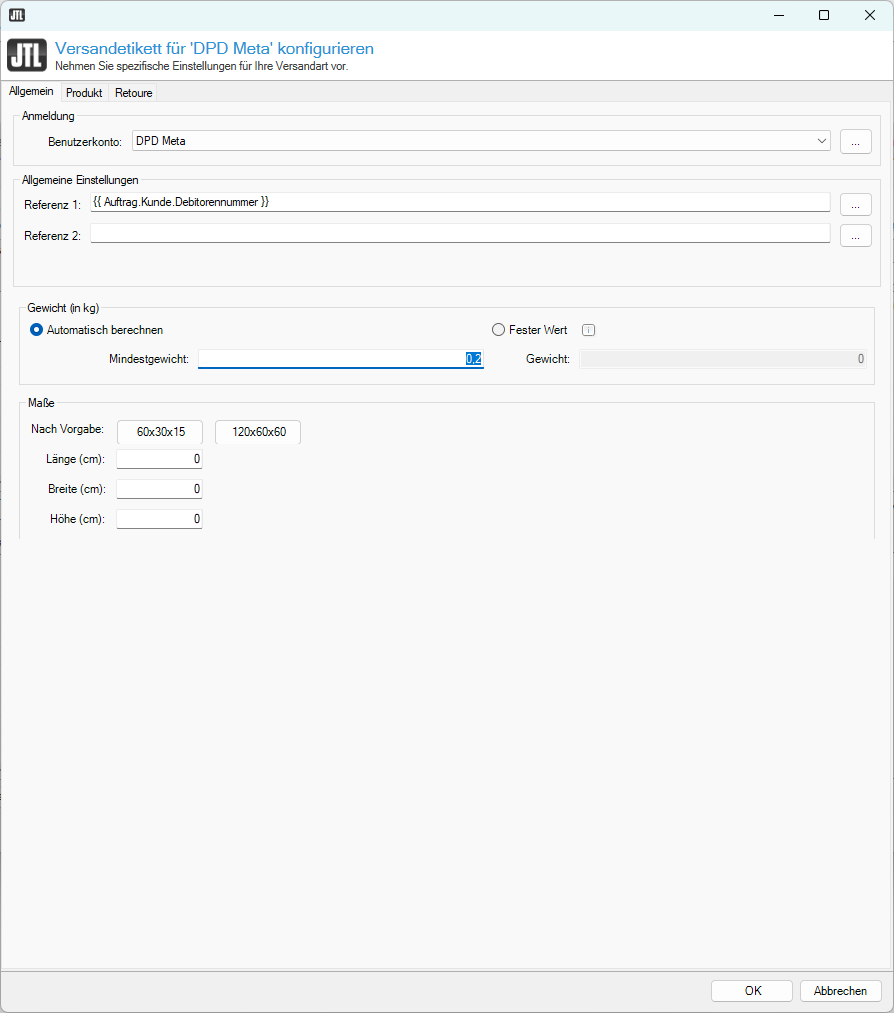Open the ellipsis button for Referenz 2

[855, 236]
